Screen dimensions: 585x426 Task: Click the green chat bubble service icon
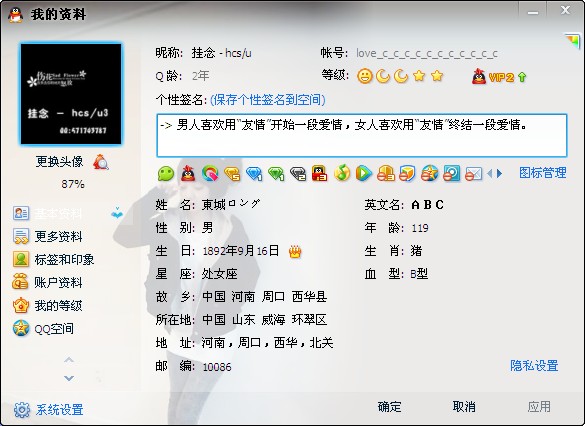[x=166, y=173]
